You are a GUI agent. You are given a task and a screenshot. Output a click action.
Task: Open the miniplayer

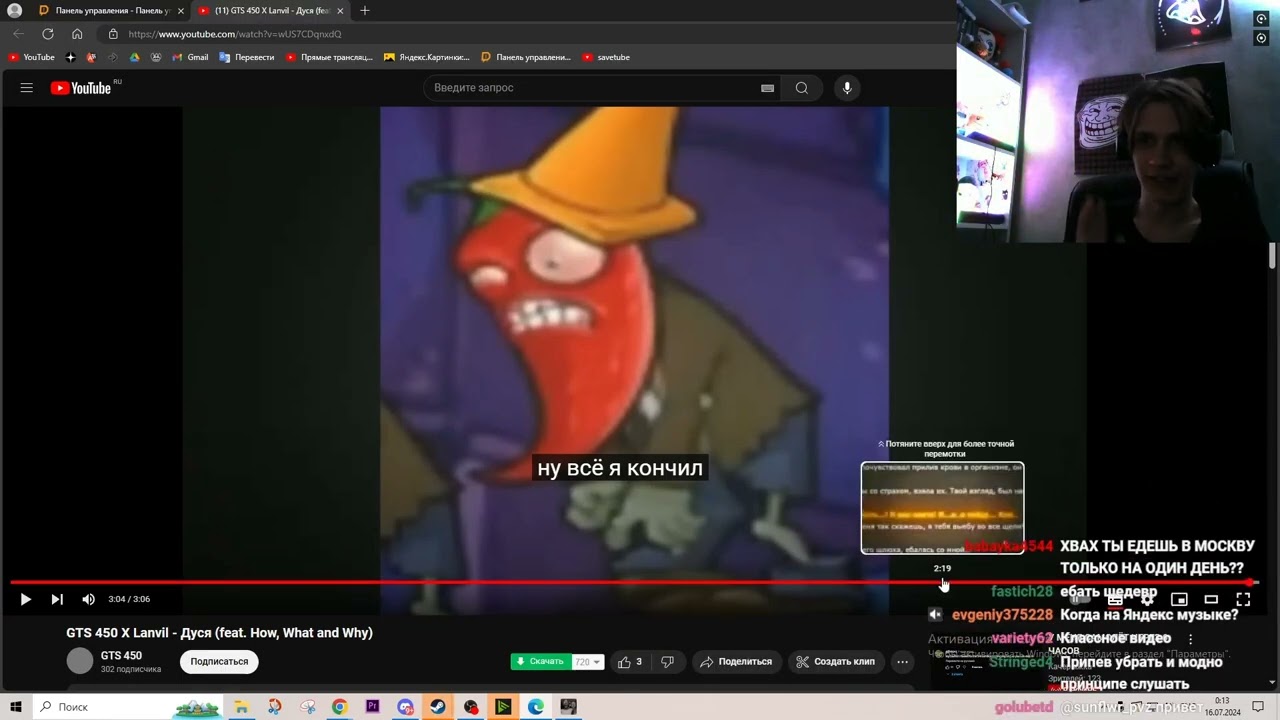click(1179, 599)
